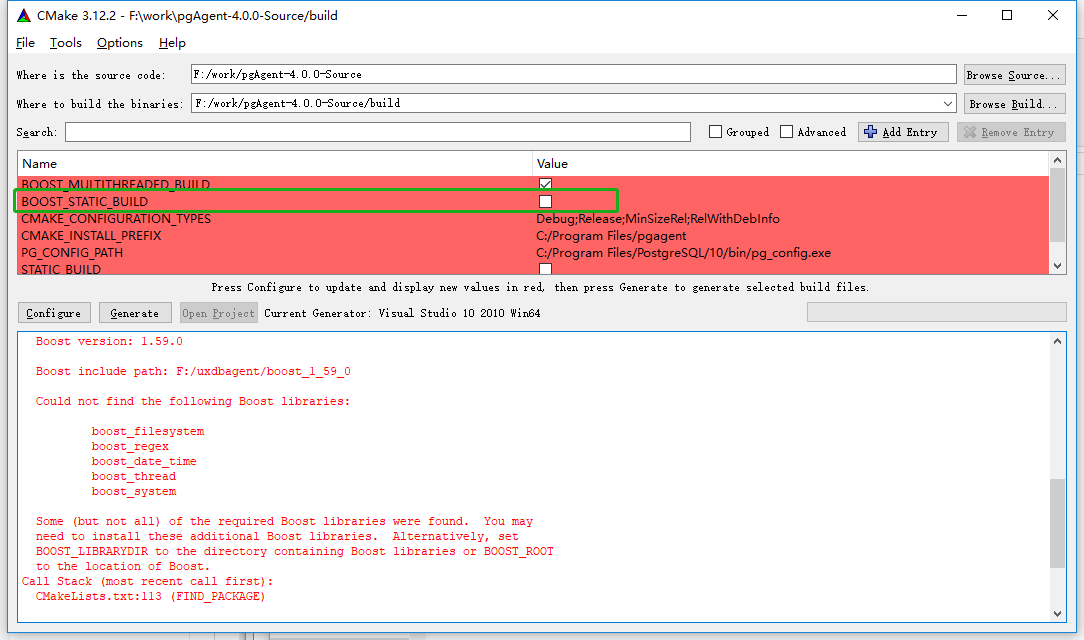Click 'CMakeLists.txt:113 (FIND_PACKAGE)' log line
Viewport: 1084px width, 640px height.
[150, 596]
